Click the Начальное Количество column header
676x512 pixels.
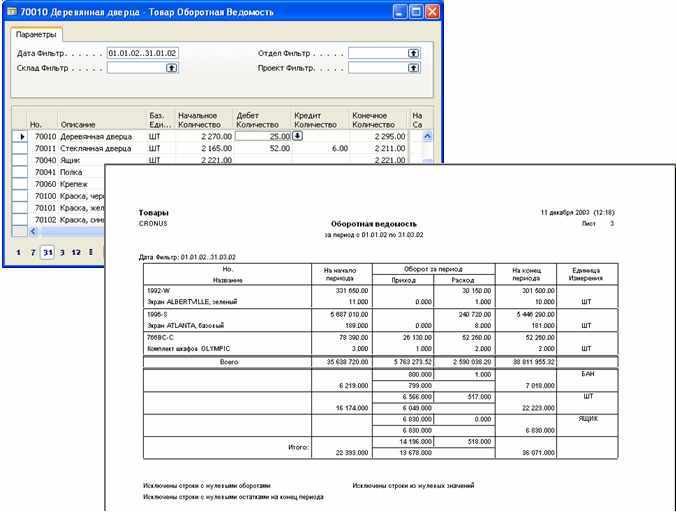point(203,120)
